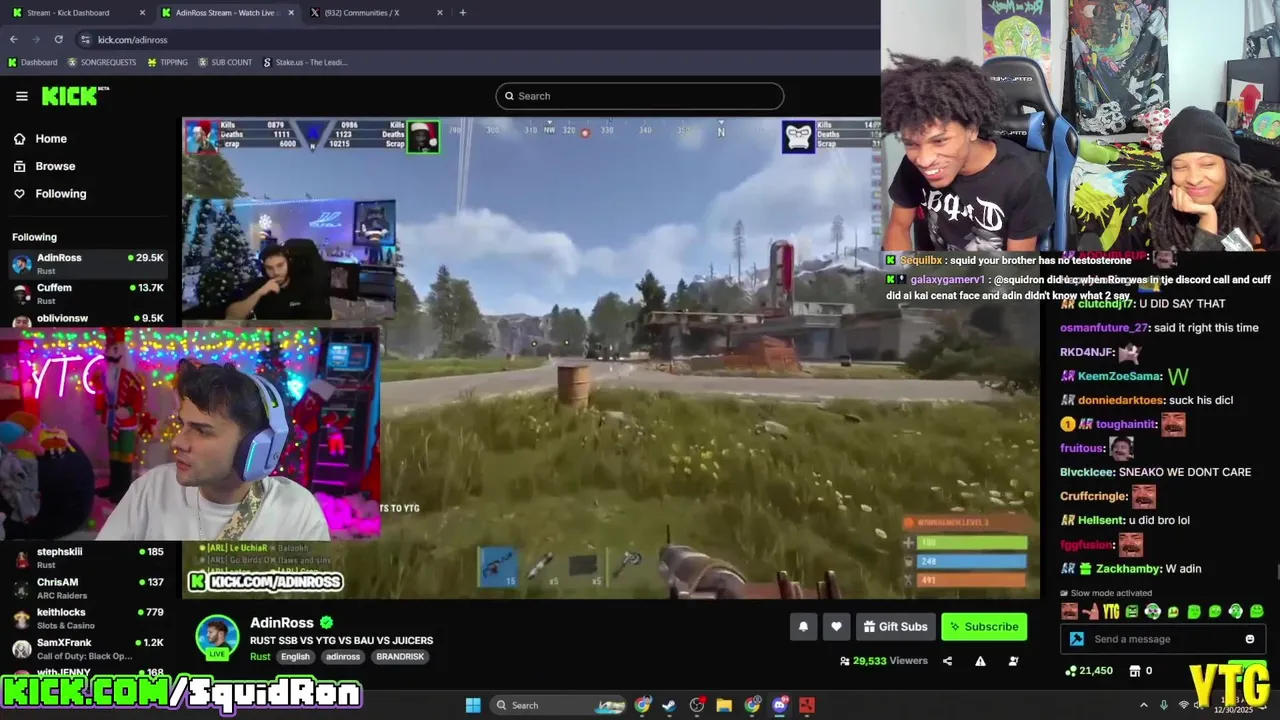The image size is (1280, 720).
Task: View site info icon in address bar
Action: pyautogui.click(x=86, y=40)
